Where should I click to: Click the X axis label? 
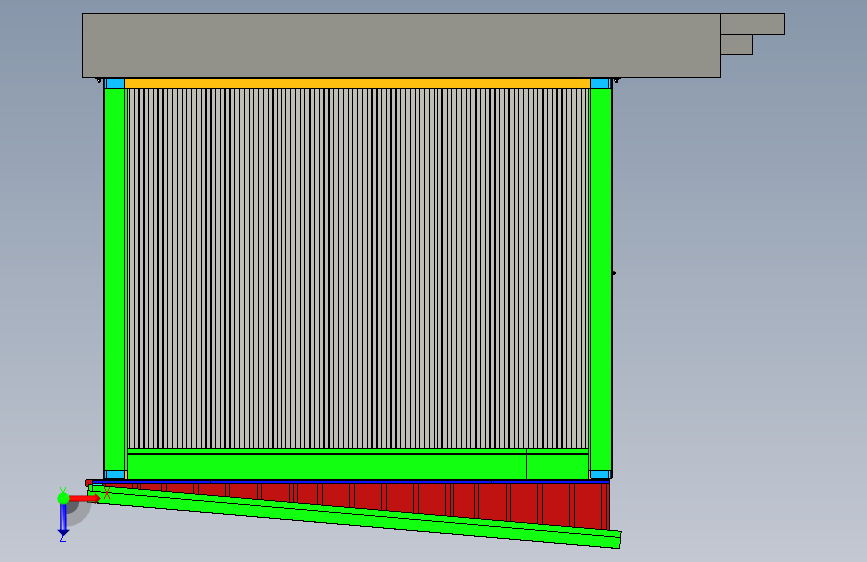[x=107, y=493]
